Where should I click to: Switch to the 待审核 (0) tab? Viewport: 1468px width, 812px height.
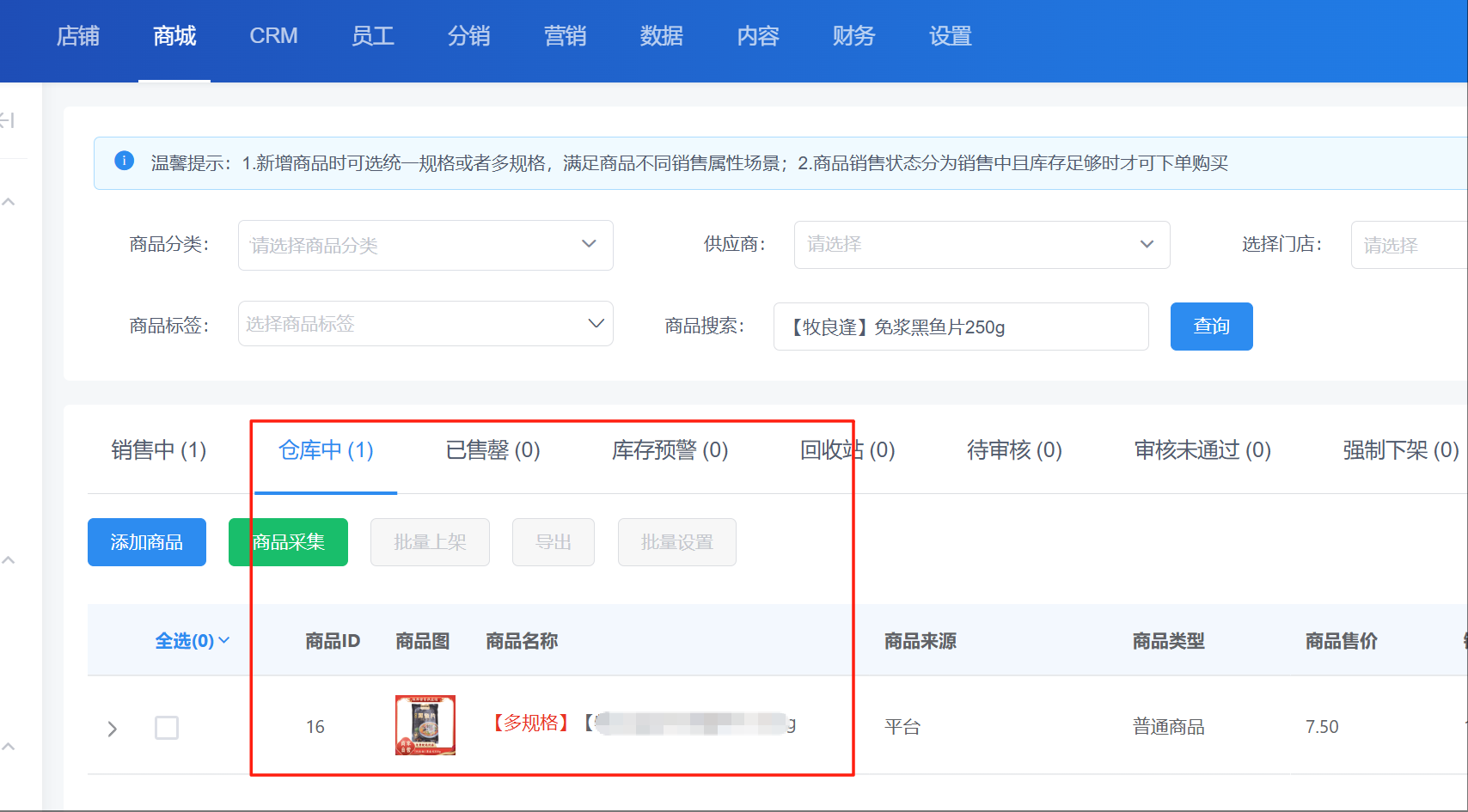1014,450
